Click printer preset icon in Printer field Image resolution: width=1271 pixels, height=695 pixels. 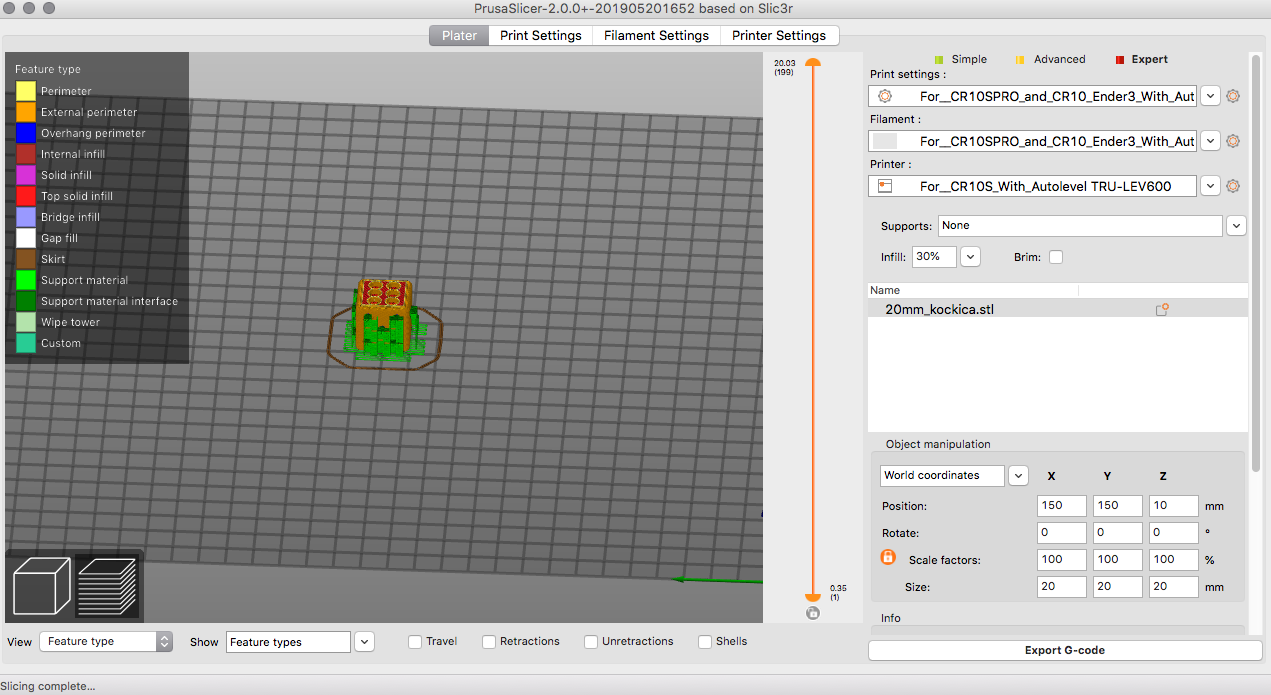point(884,186)
